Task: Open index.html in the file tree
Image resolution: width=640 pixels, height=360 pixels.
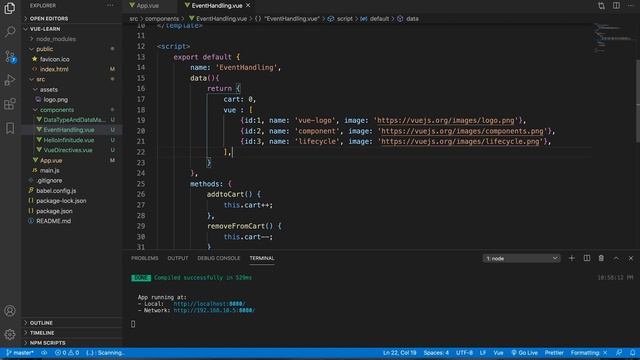Action: 54,69
